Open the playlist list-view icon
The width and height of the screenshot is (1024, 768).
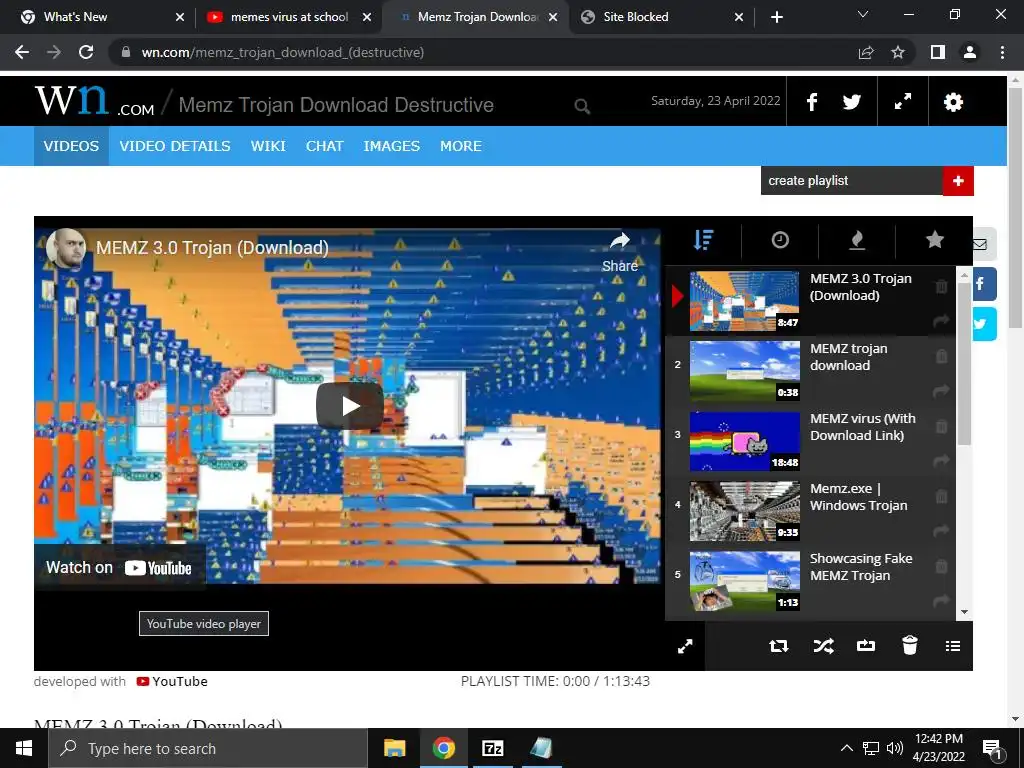click(x=953, y=646)
